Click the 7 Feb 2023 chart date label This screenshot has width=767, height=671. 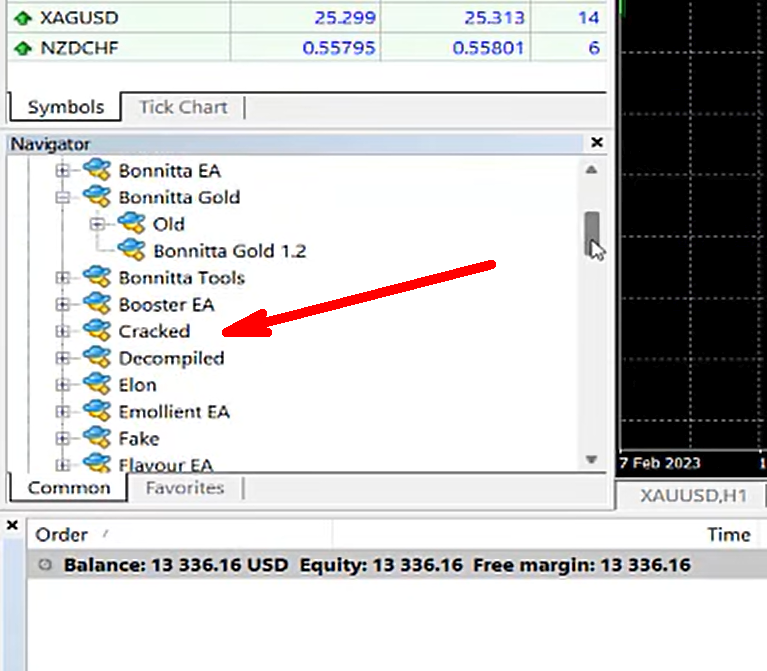pyautogui.click(x=660, y=463)
